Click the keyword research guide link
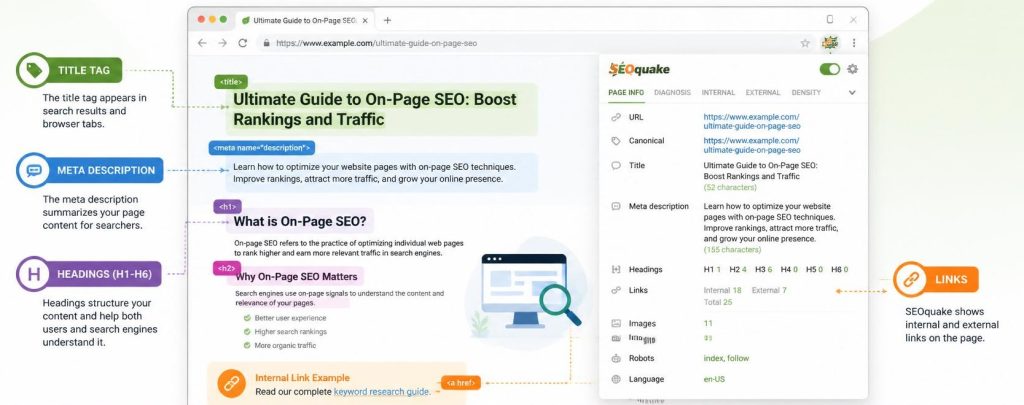Screen dimensions: 1024x405 (x=381, y=392)
